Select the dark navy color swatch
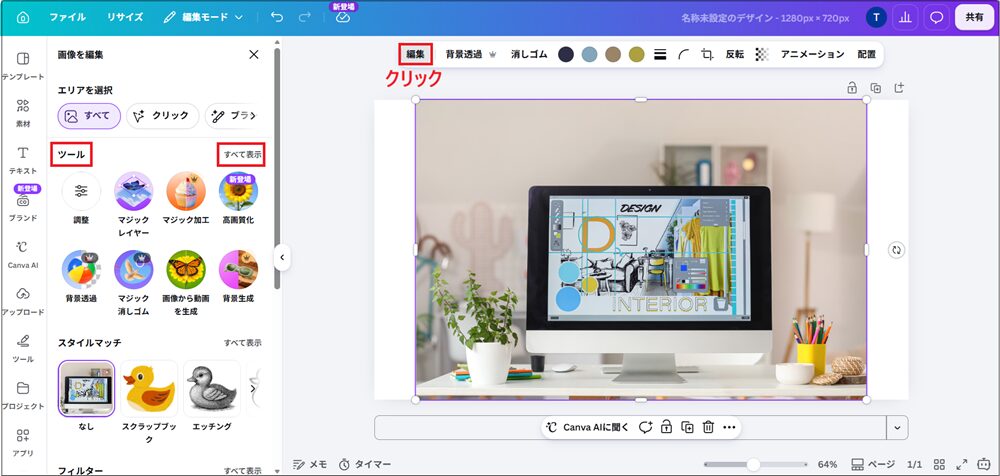Image resolution: width=1000 pixels, height=476 pixels. click(x=566, y=54)
